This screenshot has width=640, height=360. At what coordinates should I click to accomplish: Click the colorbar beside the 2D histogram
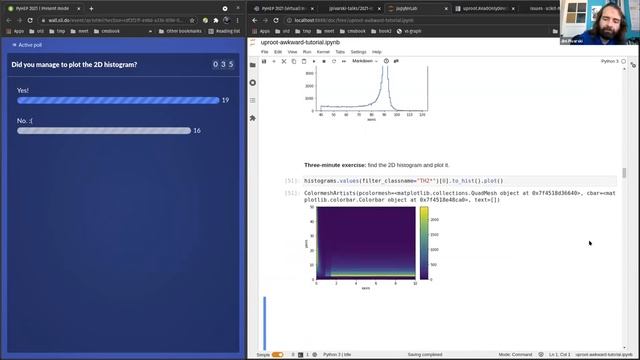[x=424, y=243]
